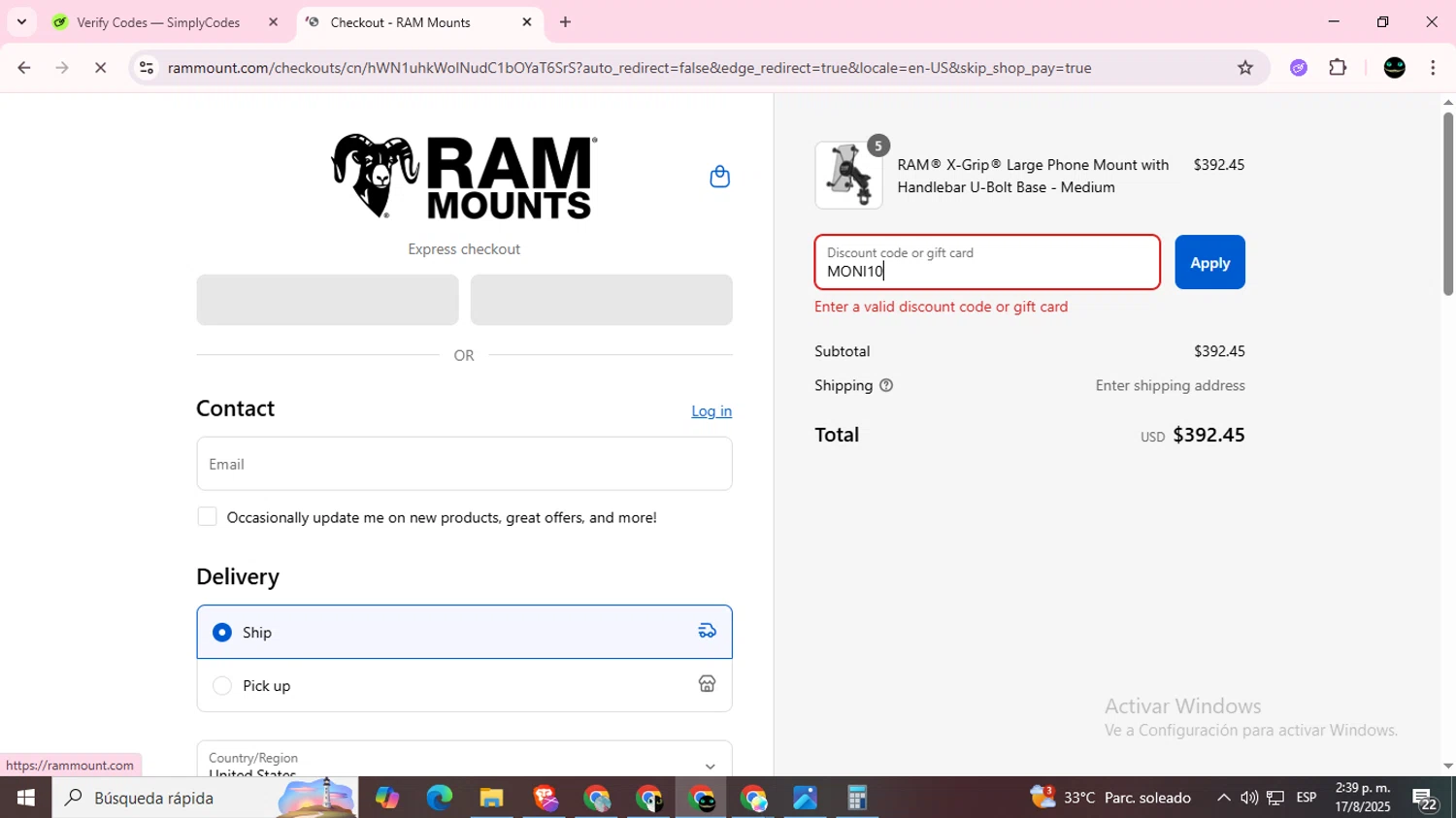Click the ESP language indicator

[1307, 798]
